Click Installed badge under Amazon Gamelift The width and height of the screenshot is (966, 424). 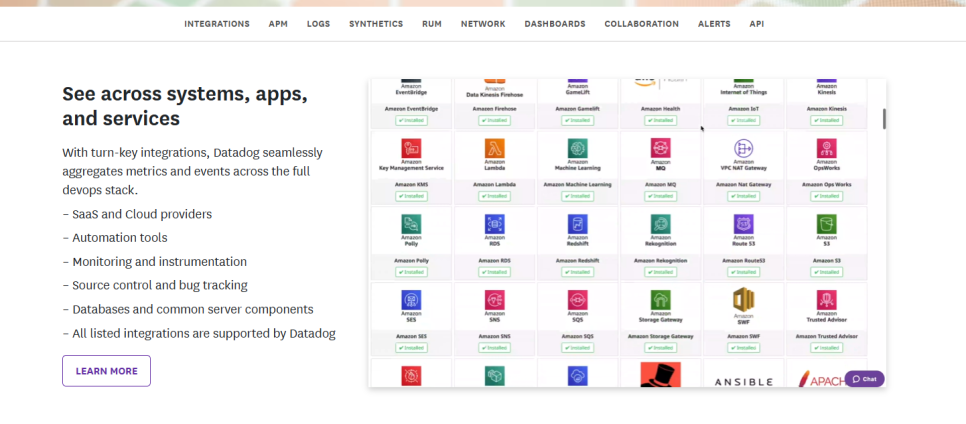point(577,120)
